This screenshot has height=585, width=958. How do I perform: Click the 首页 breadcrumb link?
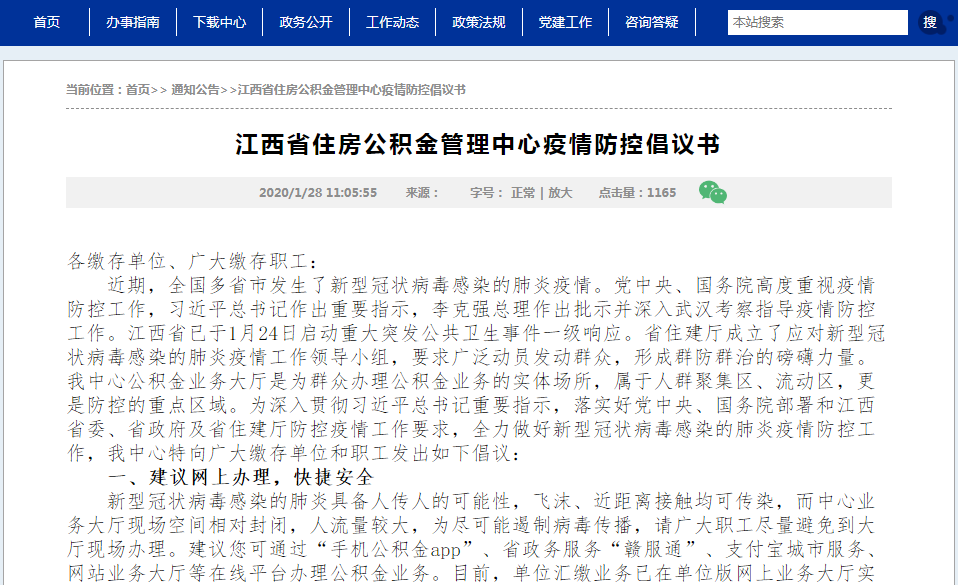[138, 90]
